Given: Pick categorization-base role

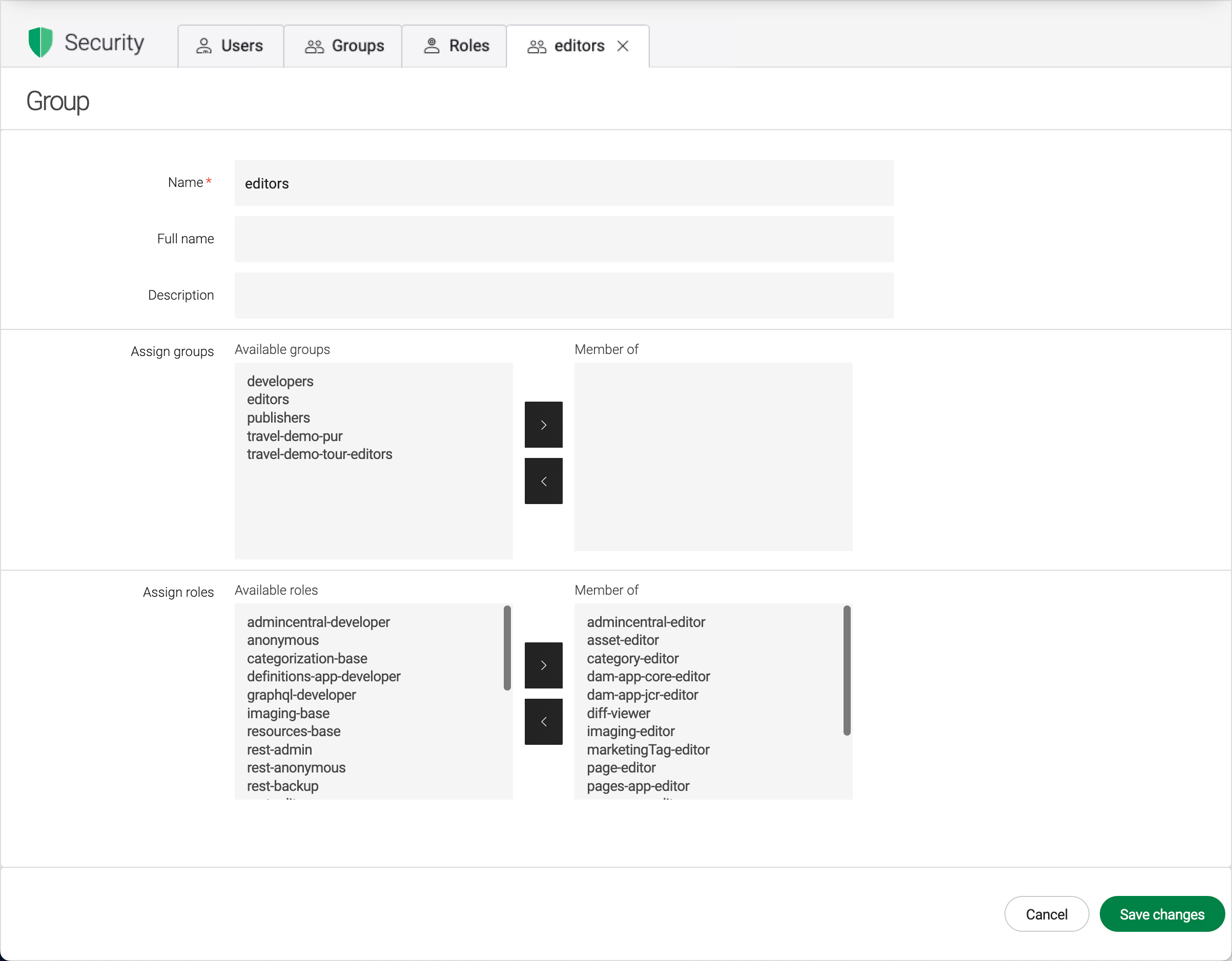Looking at the screenshot, I should [x=307, y=659].
